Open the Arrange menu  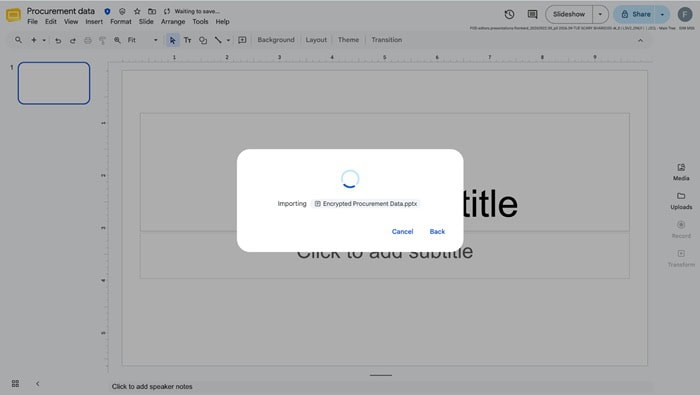[173, 21]
